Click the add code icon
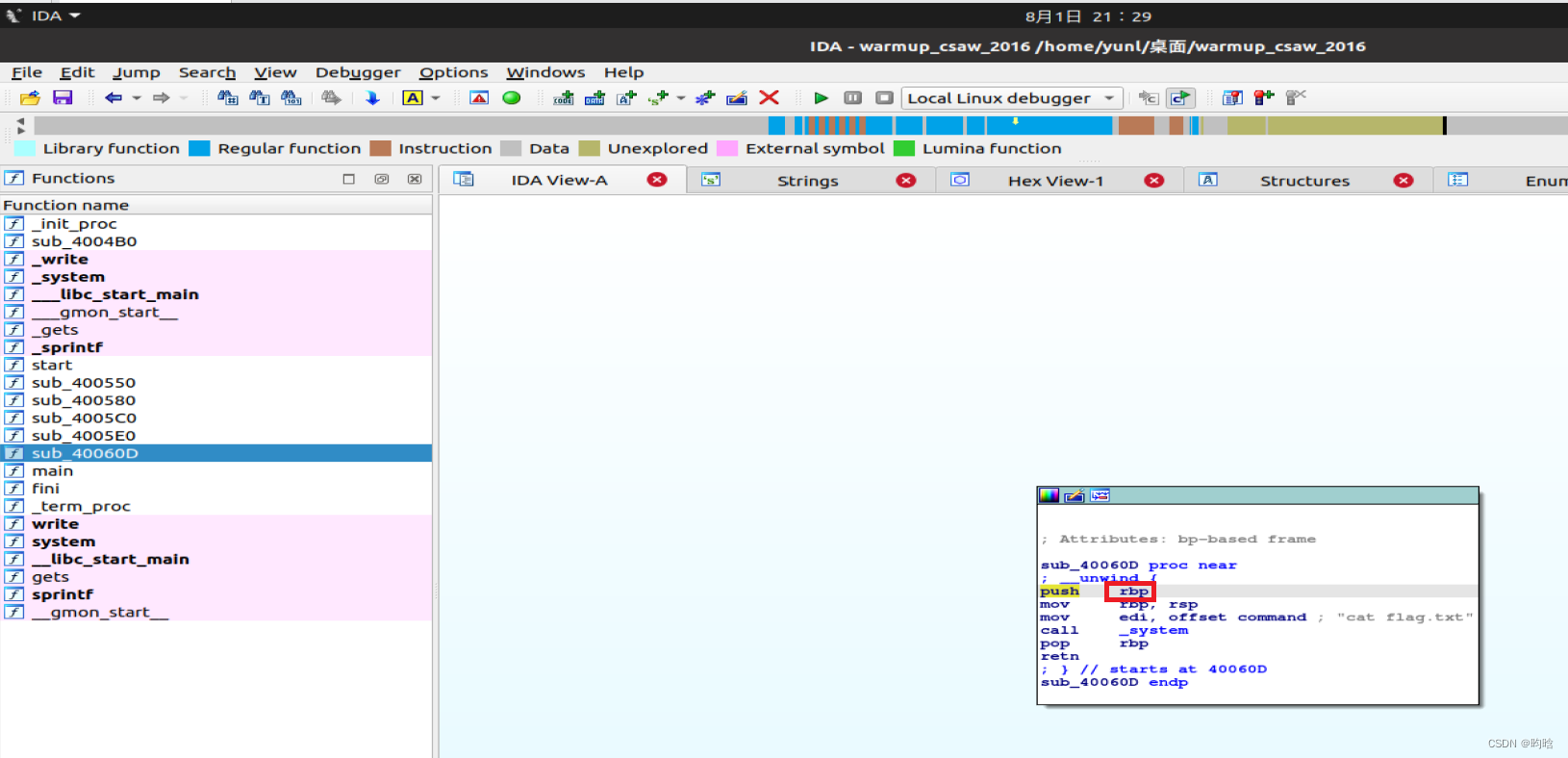1568x758 pixels. tap(564, 98)
